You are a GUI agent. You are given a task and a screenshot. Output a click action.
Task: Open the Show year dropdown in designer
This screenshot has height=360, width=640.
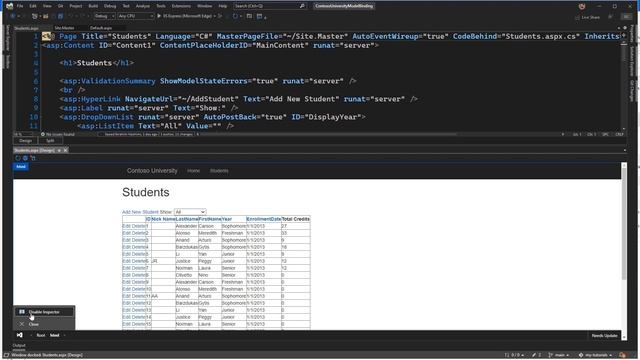[x=190, y=212]
